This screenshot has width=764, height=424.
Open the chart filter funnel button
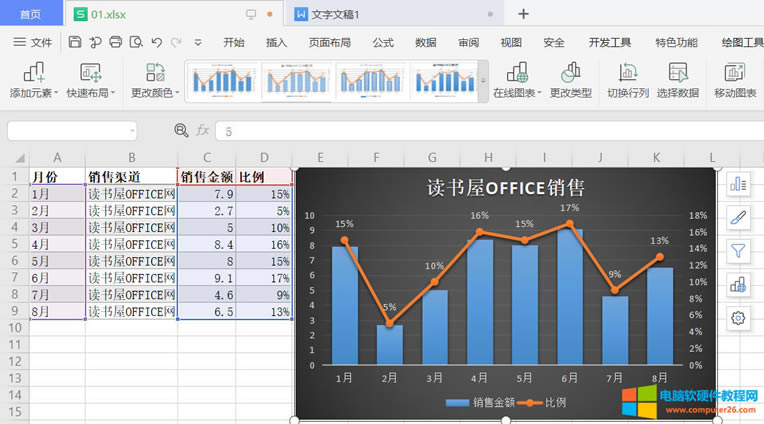pyautogui.click(x=739, y=251)
